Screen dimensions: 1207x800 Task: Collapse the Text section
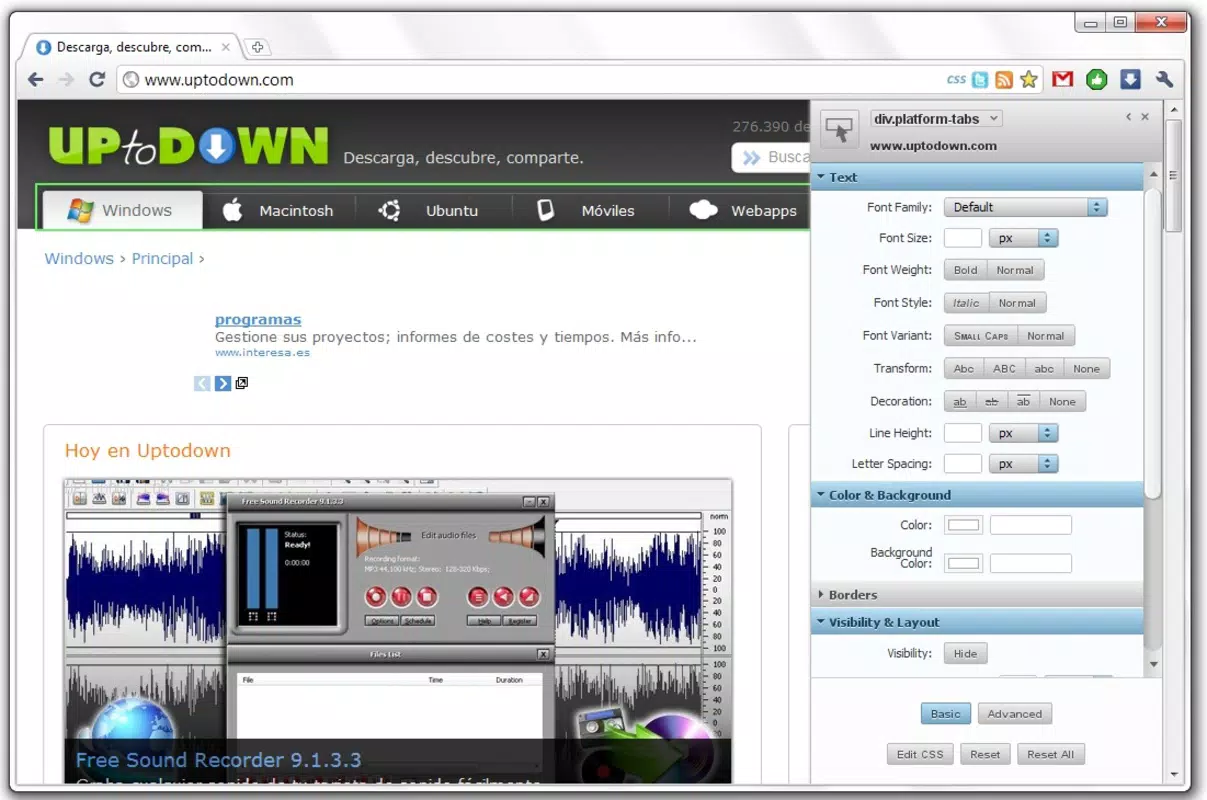[x=978, y=177]
